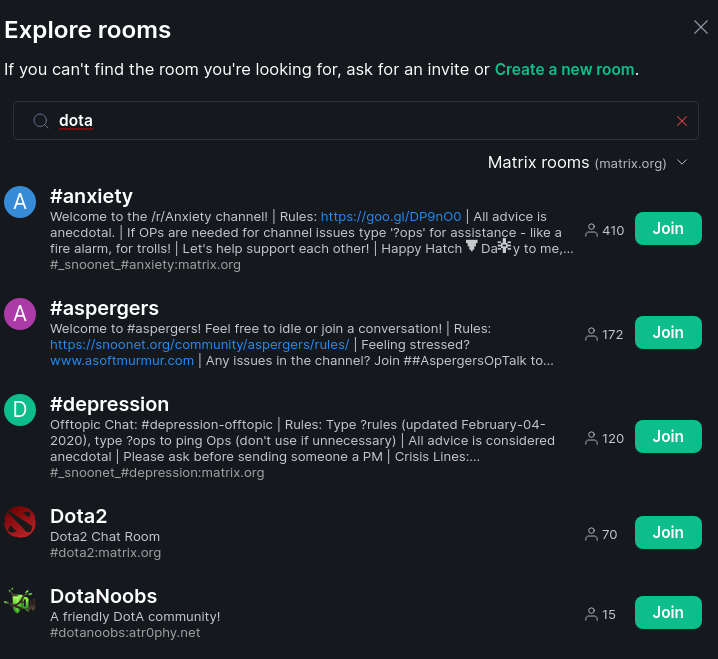Click the search magnifier icon
Screen dimensions: 718x659
tap(41, 121)
